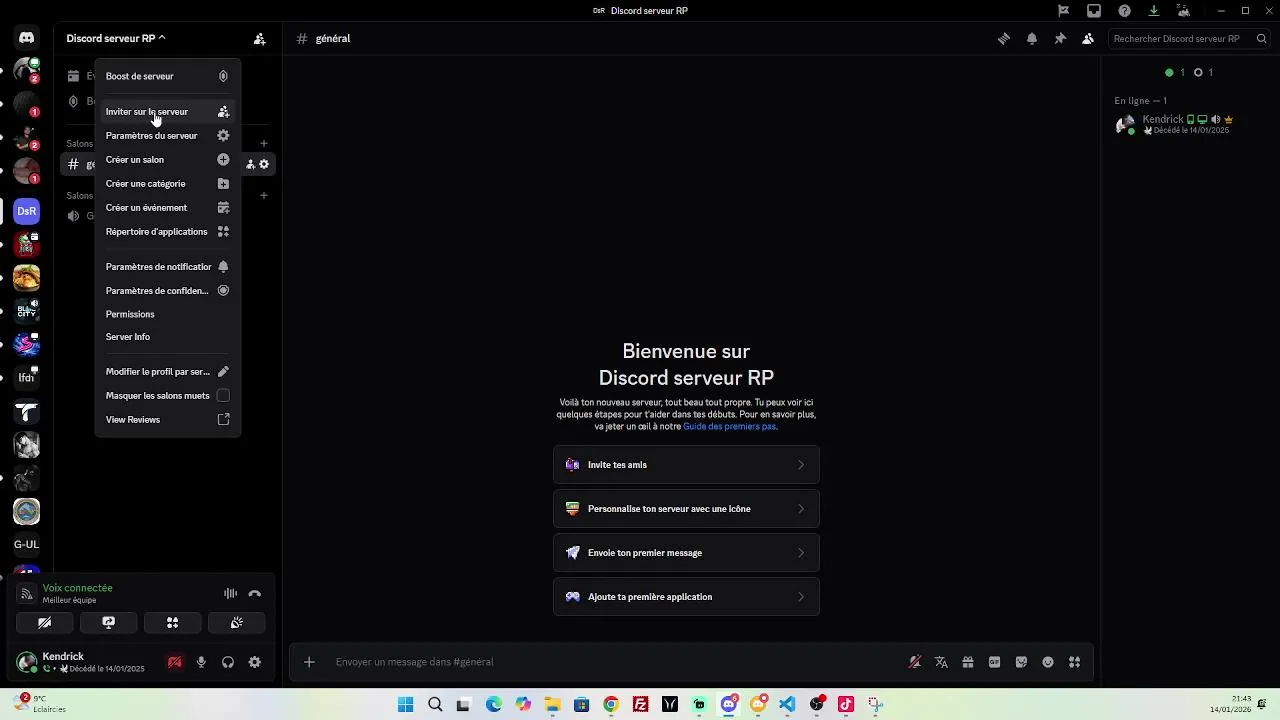Turn on camera in voice panel
This screenshot has width=1280, height=720.
coord(45,623)
